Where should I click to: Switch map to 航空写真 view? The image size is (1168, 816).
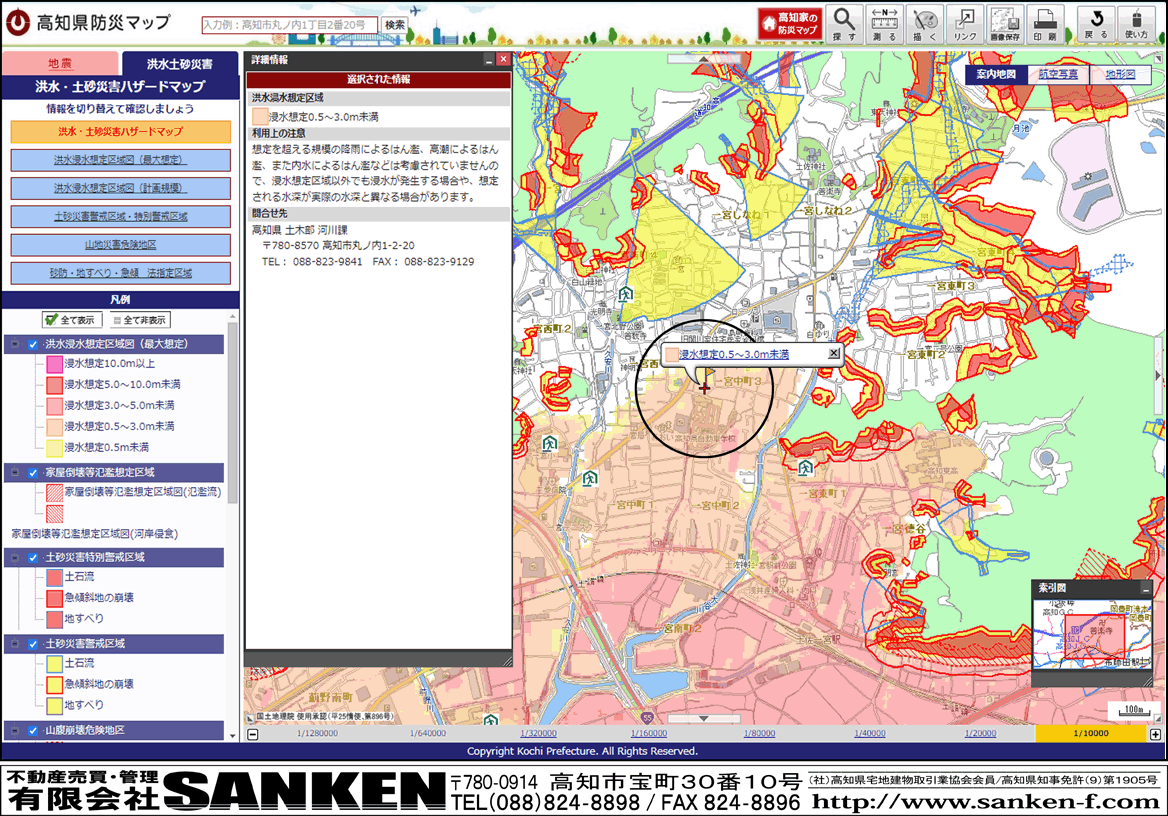(x=1058, y=74)
